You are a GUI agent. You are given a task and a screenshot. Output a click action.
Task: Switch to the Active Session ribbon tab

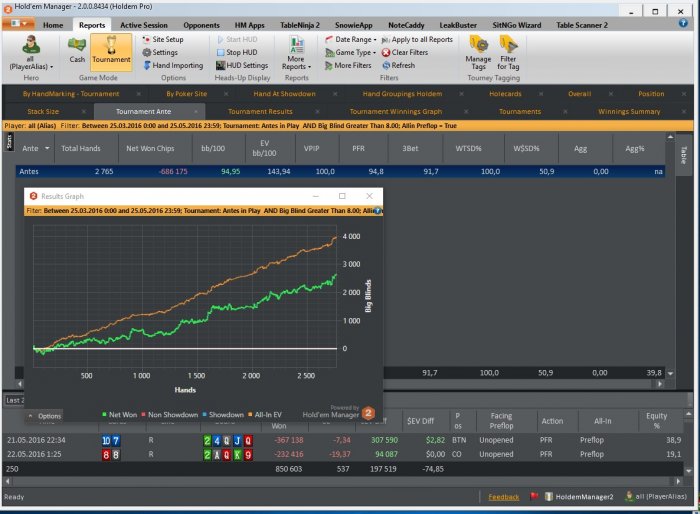pos(144,24)
